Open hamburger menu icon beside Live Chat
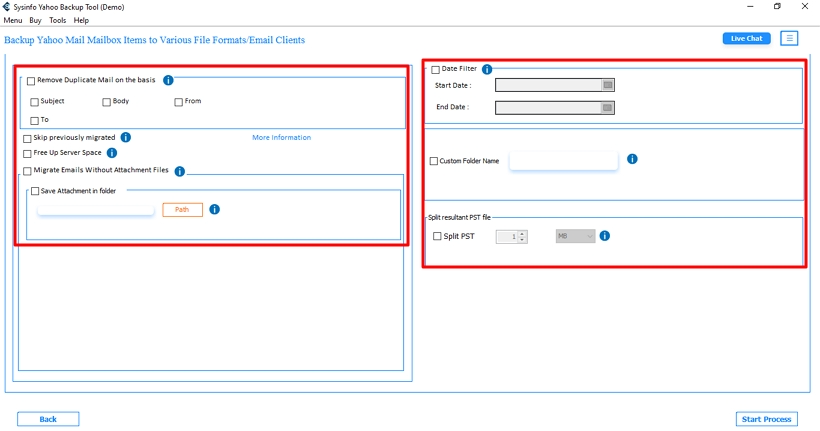Viewport: 820px width, 431px height. click(x=789, y=38)
